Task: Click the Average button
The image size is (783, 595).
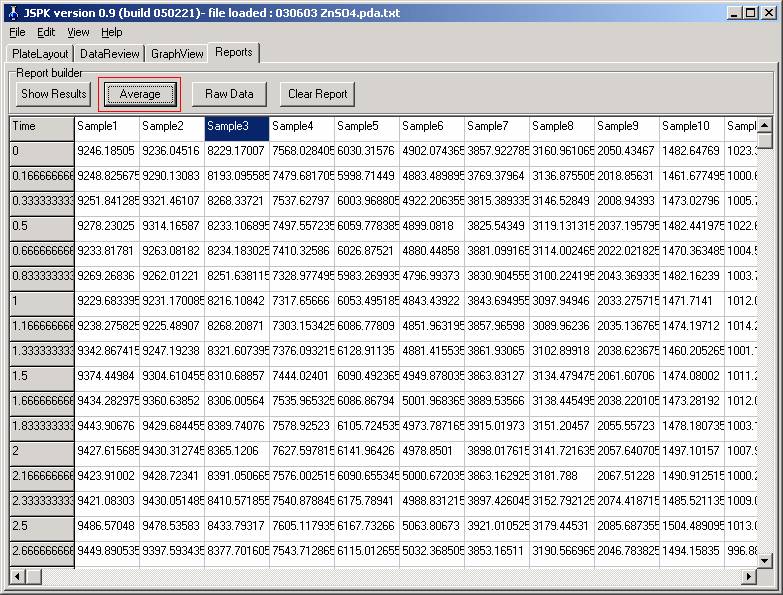Action: click(140, 94)
